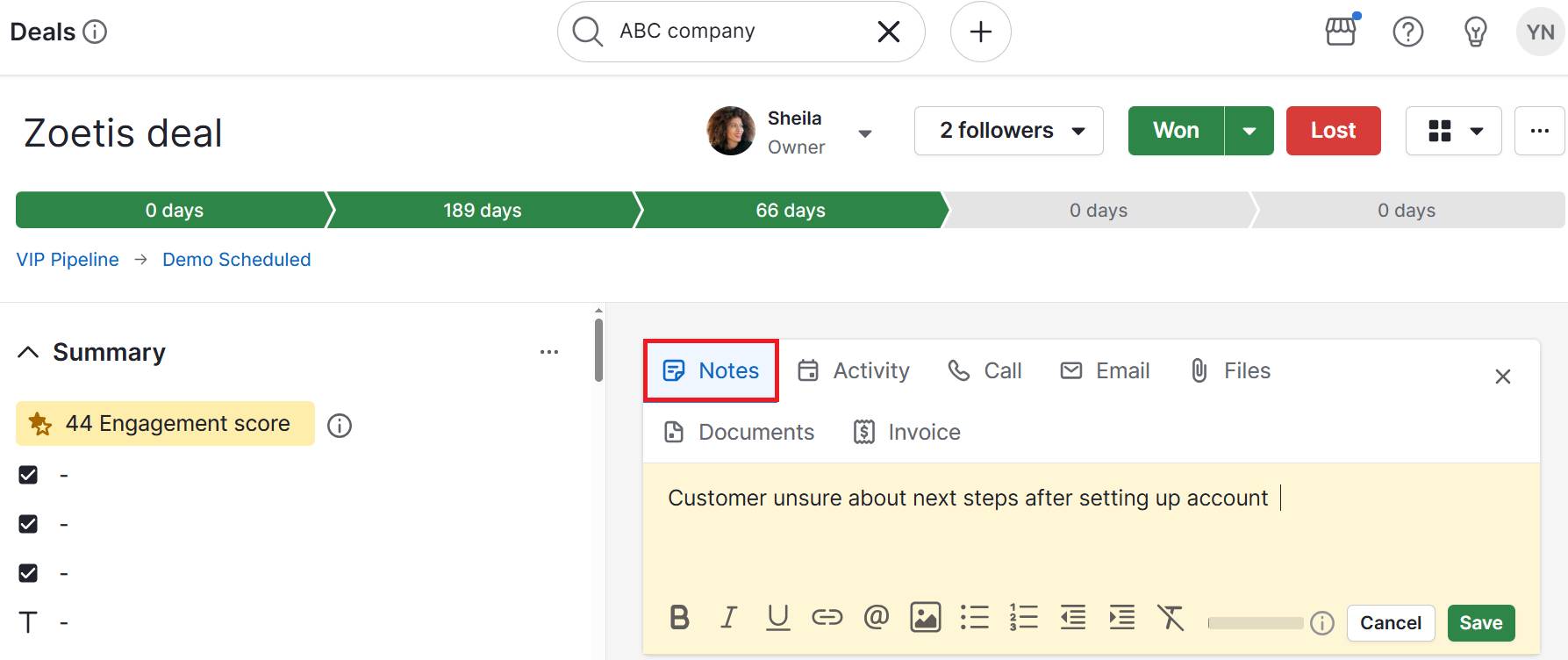1568x660 pixels.
Task: Collapse the Summary section chevron
Action: pyautogui.click(x=28, y=352)
